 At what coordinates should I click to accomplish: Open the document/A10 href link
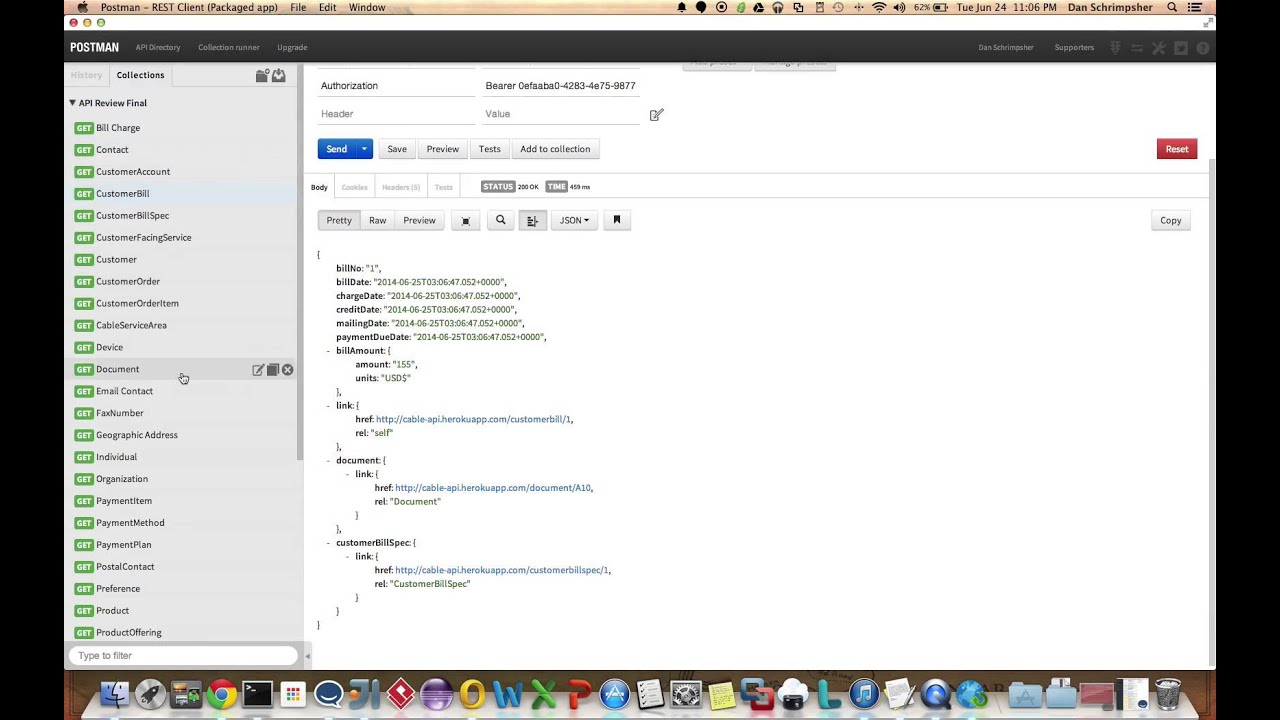[x=493, y=488]
